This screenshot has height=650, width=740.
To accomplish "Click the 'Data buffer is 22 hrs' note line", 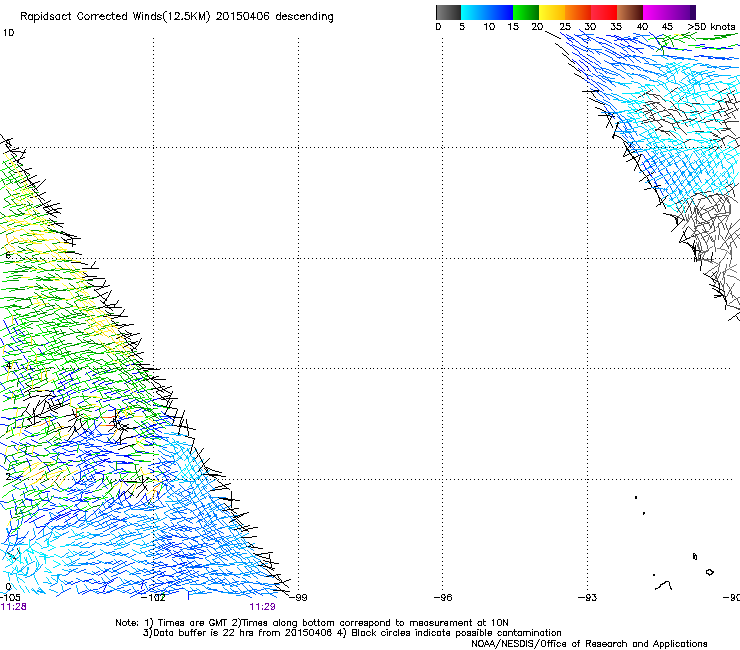I will (352, 633).
